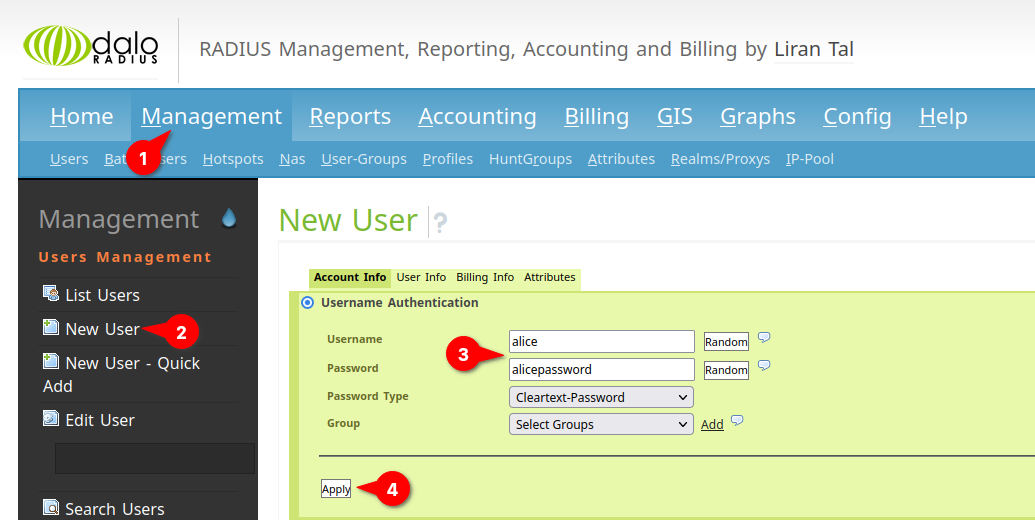
Task: Click the Edit User icon in sidebar
Action: click(x=51, y=419)
